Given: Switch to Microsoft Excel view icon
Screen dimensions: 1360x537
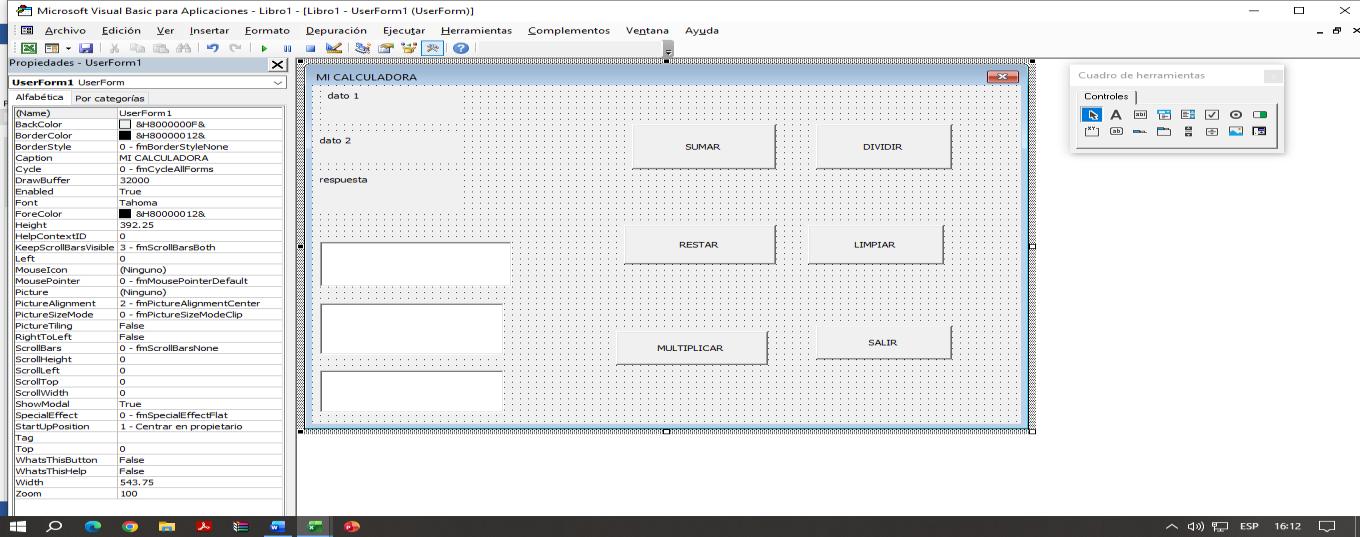Looking at the screenshot, I should [29, 48].
